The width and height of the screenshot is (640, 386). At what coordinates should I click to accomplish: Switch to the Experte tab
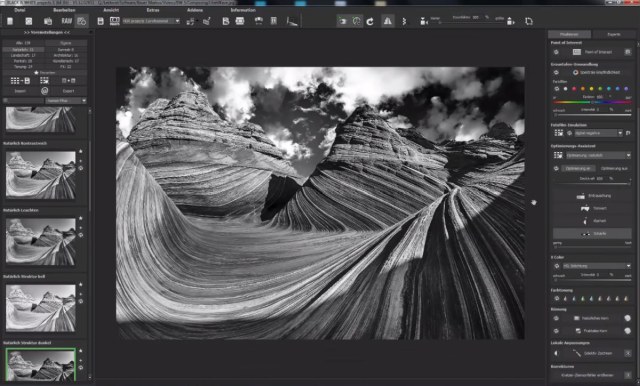[613, 34]
